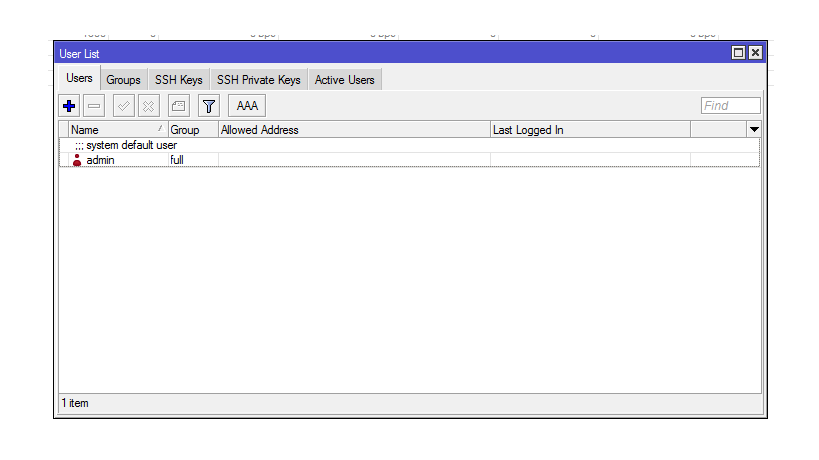Screen dimensions: 819x460
Task: Switch to the Groups tab
Action: coord(123,80)
